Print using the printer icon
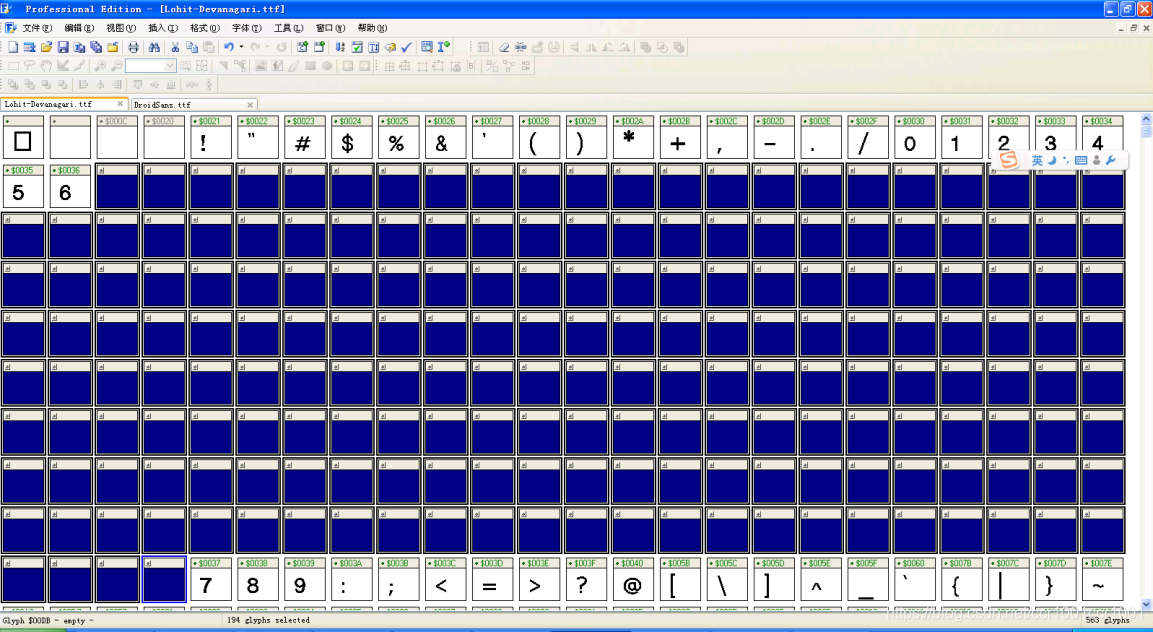 point(133,47)
